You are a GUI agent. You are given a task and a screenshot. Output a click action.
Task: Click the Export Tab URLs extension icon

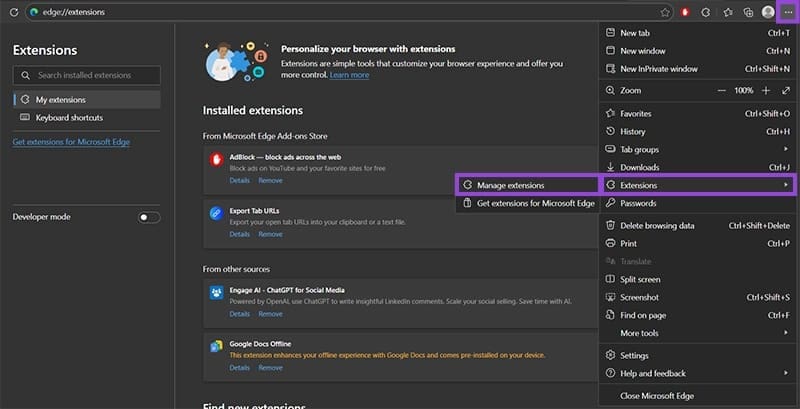216,213
